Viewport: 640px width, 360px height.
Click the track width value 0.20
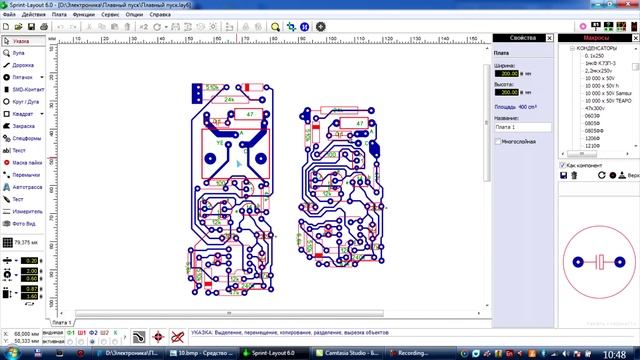tap(29, 260)
